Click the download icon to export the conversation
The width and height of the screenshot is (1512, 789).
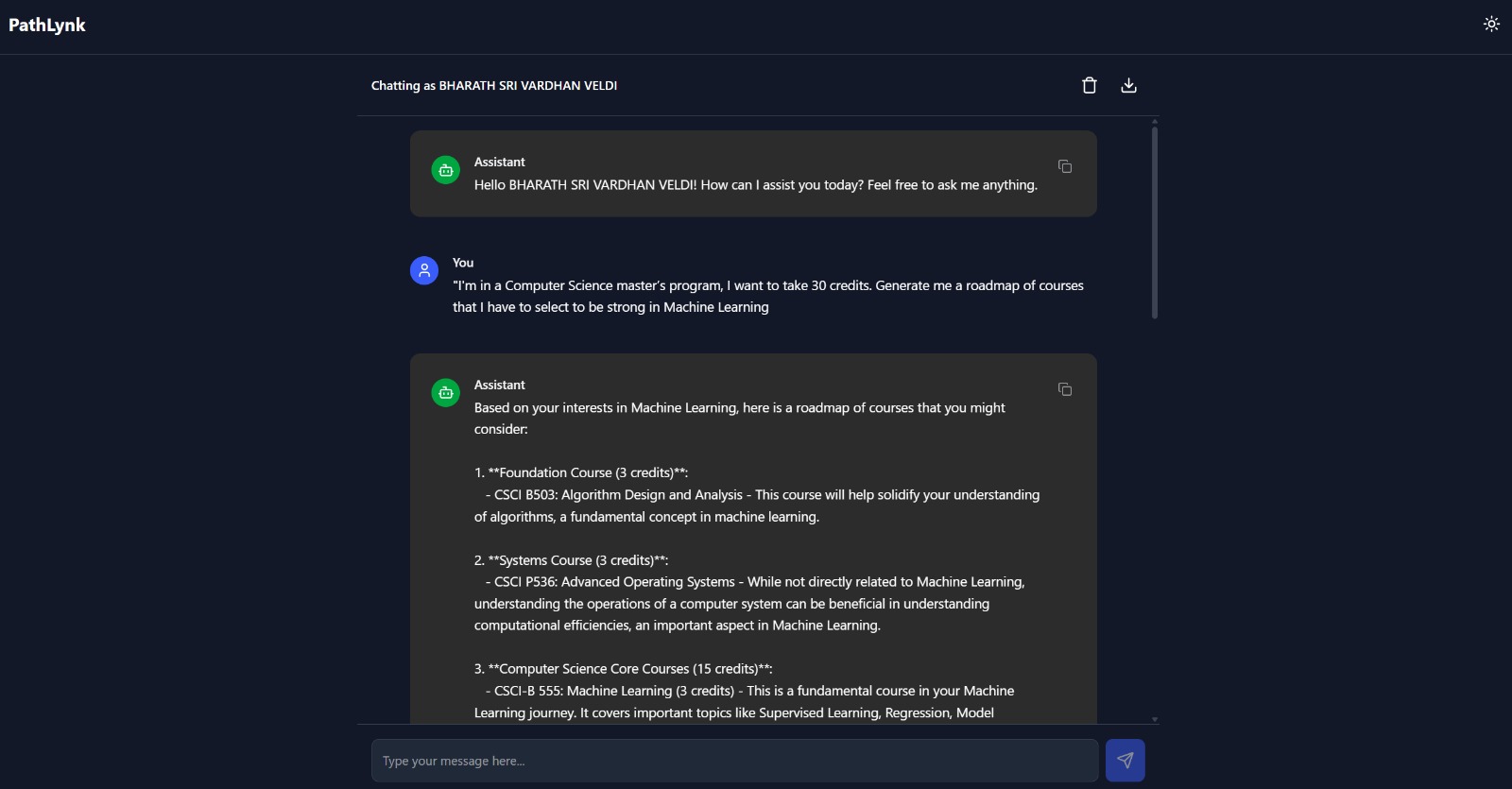[1128, 85]
